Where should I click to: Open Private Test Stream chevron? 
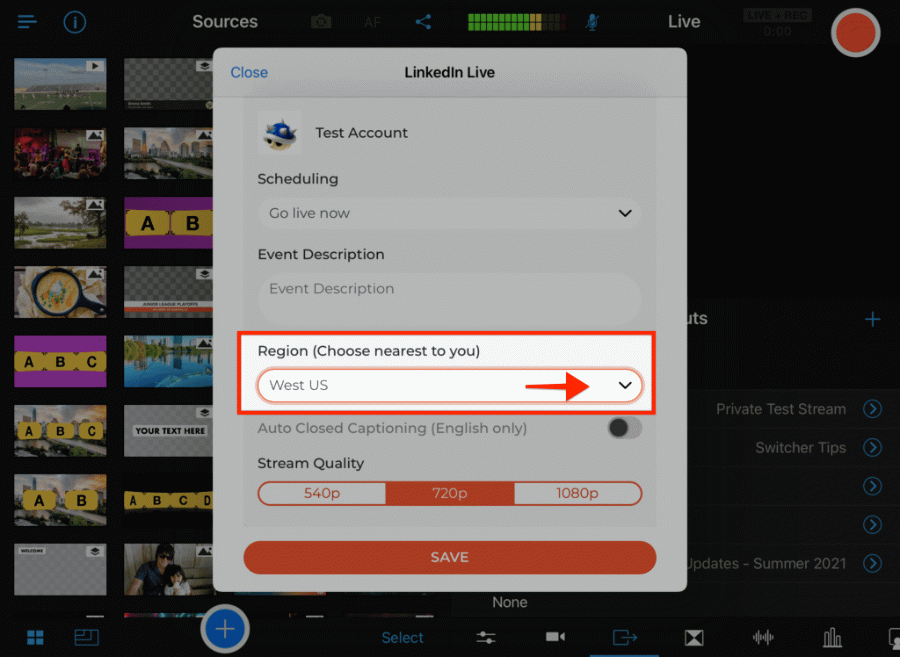(872, 409)
